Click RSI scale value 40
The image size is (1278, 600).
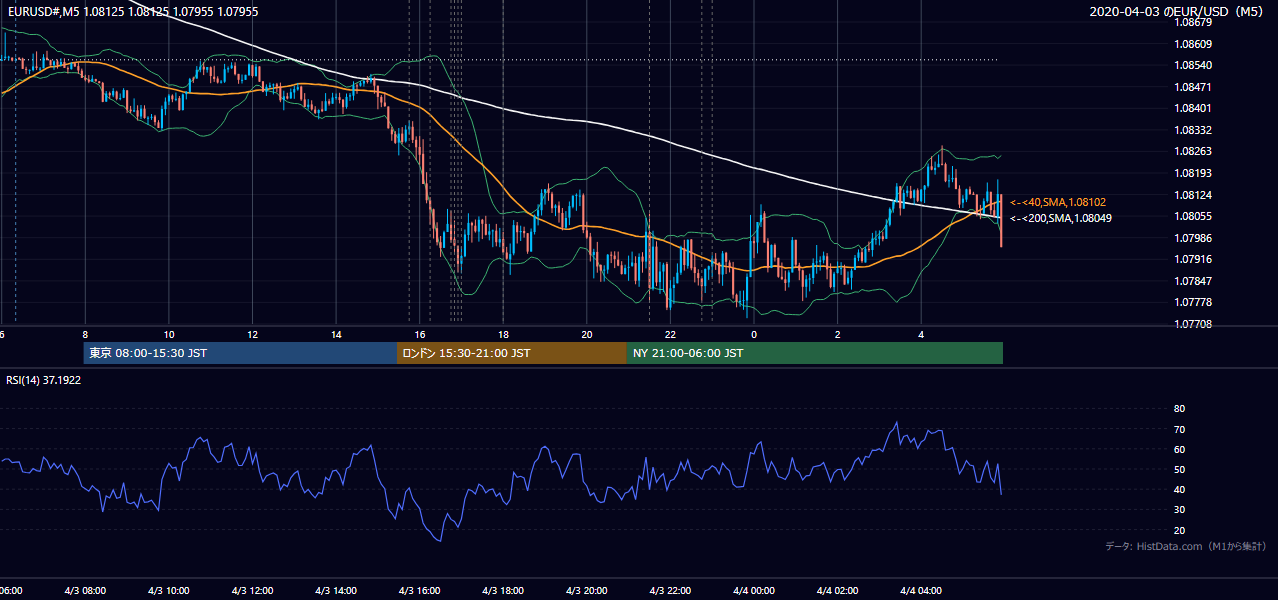(1179, 490)
